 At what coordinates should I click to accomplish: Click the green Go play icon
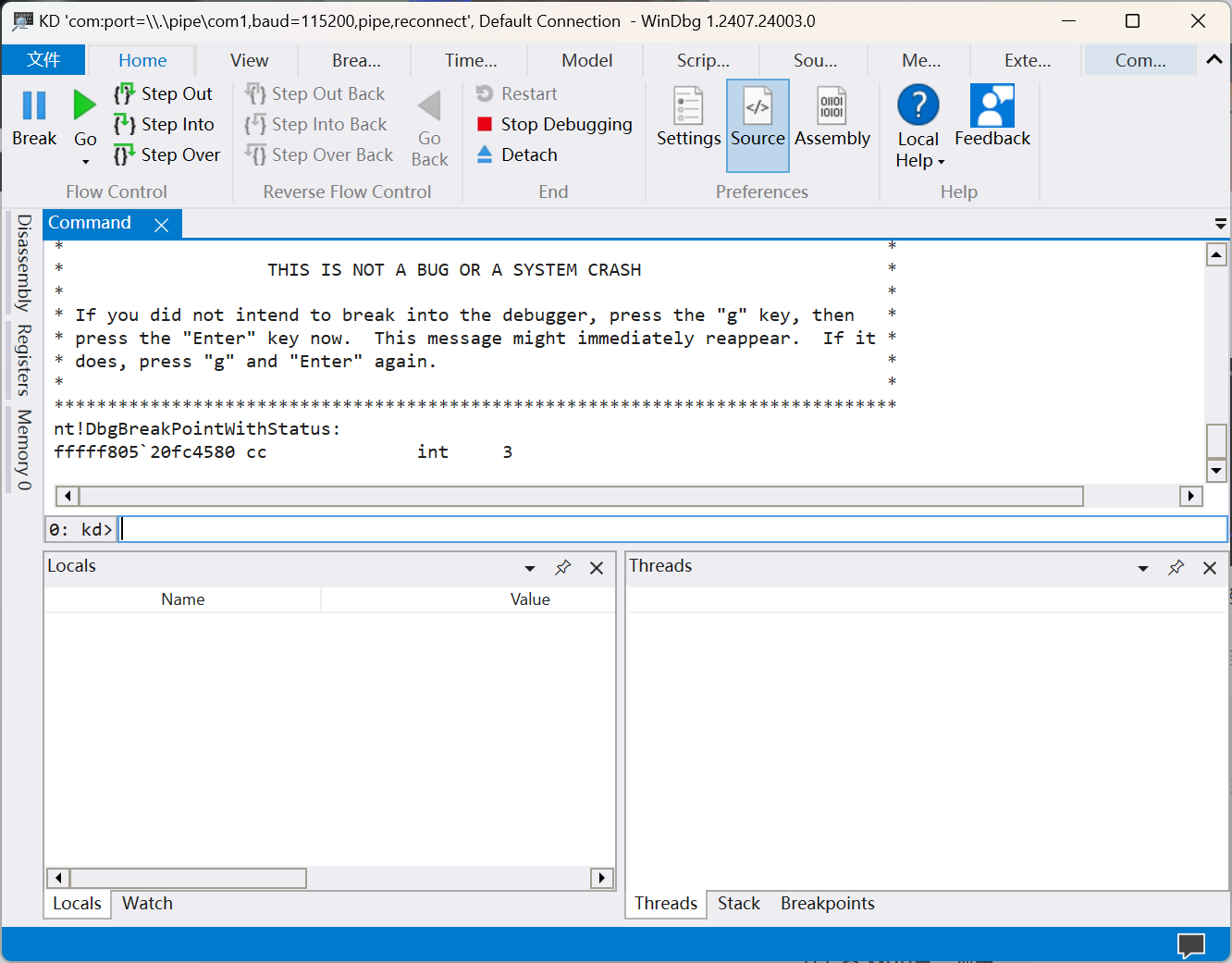84,105
